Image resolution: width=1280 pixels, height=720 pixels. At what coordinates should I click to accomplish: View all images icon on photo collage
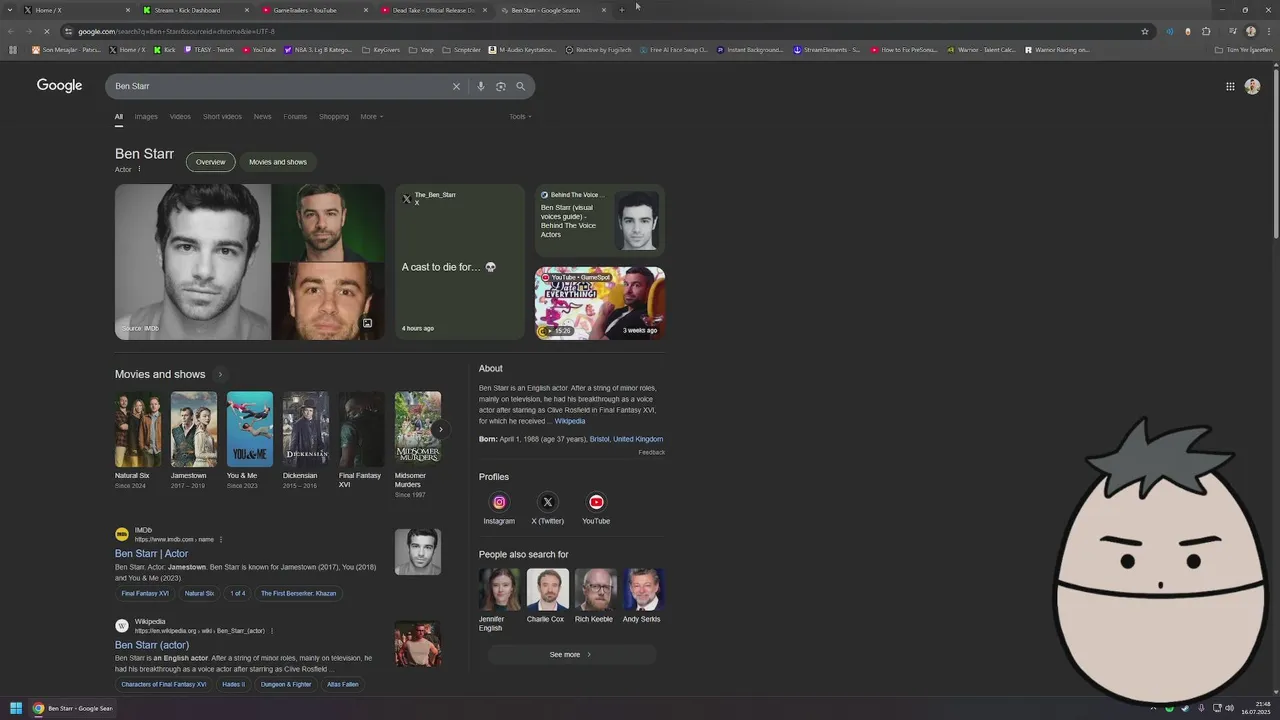click(x=367, y=323)
